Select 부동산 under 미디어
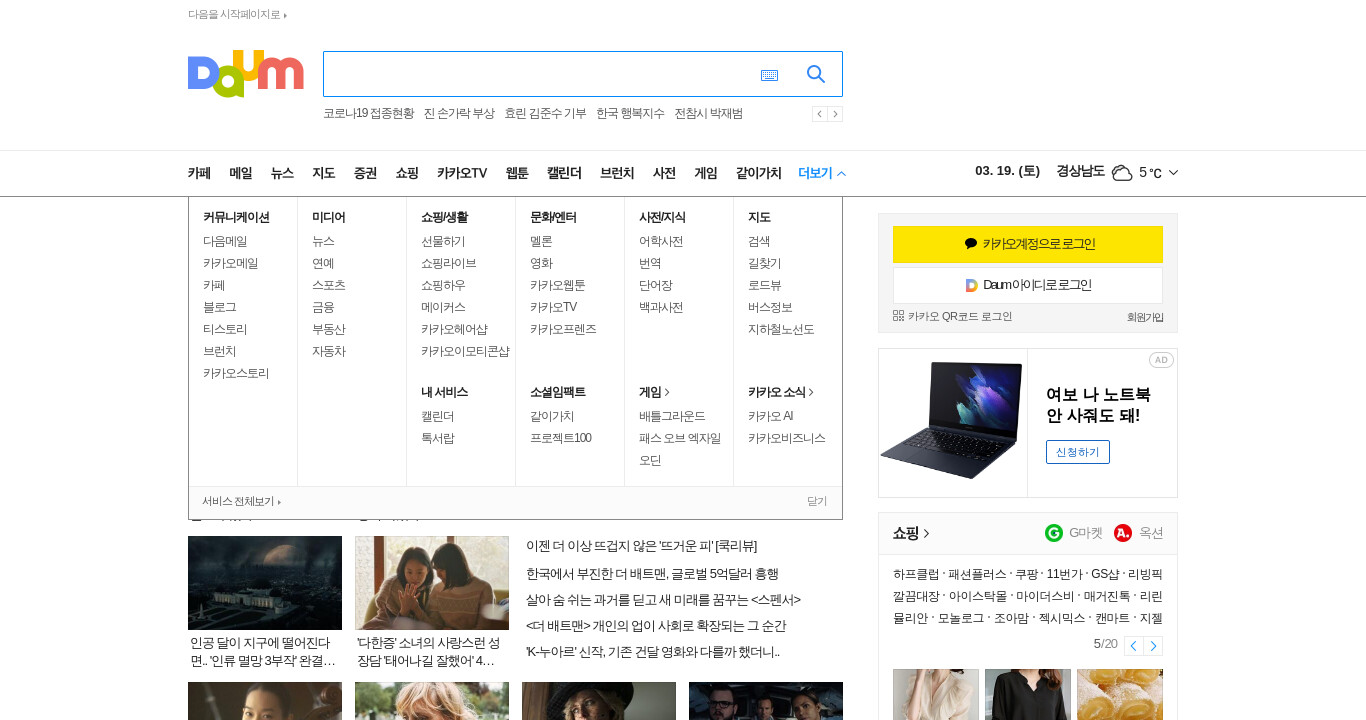This screenshot has width=1366, height=720. pyautogui.click(x=329, y=329)
